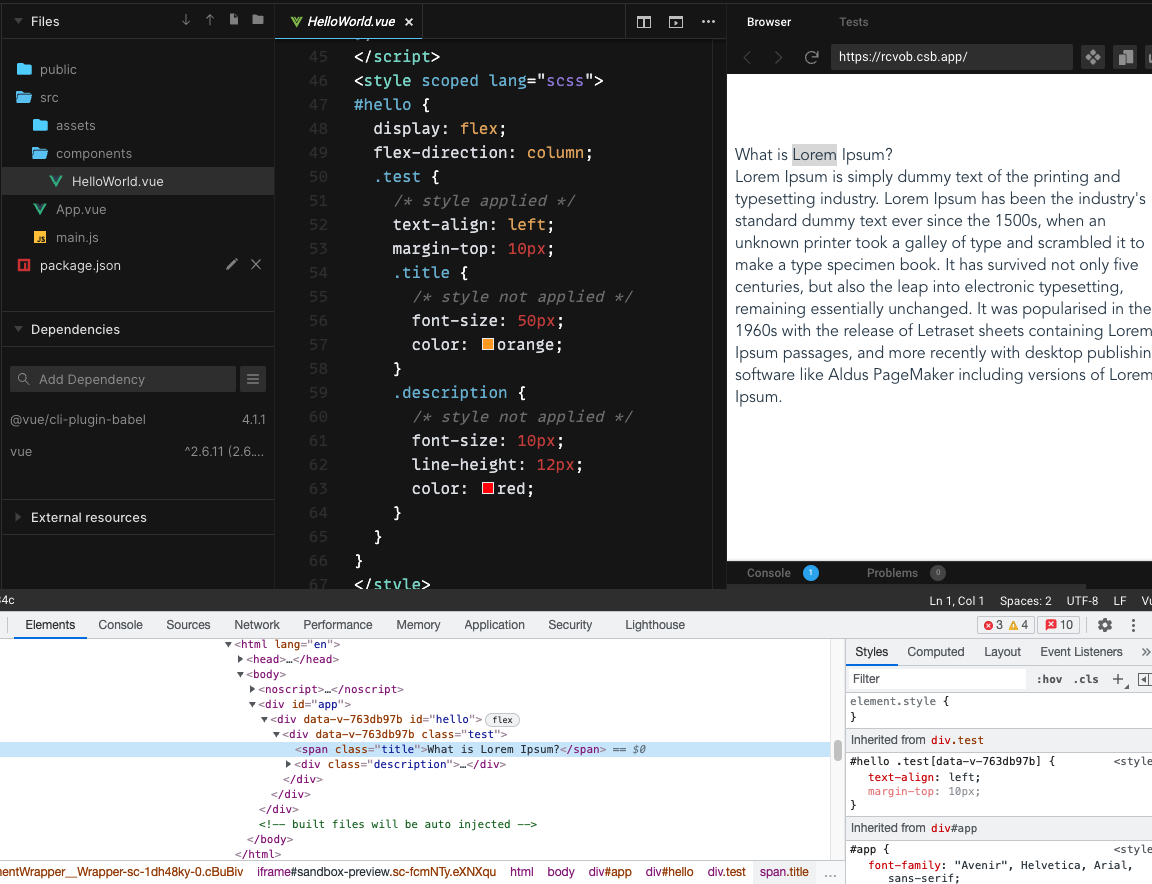This screenshot has width=1152, height=884.
Task: Click the four-diamond icon beside URL bar
Action: pyautogui.click(x=1093, y=57)
